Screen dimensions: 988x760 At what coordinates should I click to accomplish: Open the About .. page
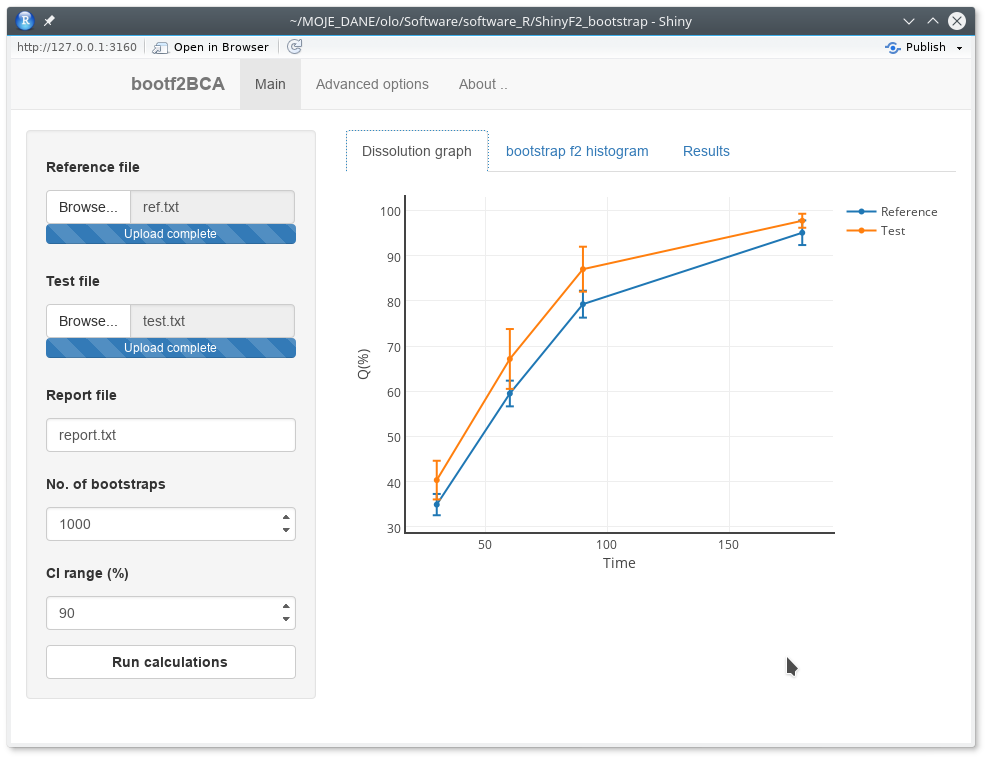[x=483, y=84]
